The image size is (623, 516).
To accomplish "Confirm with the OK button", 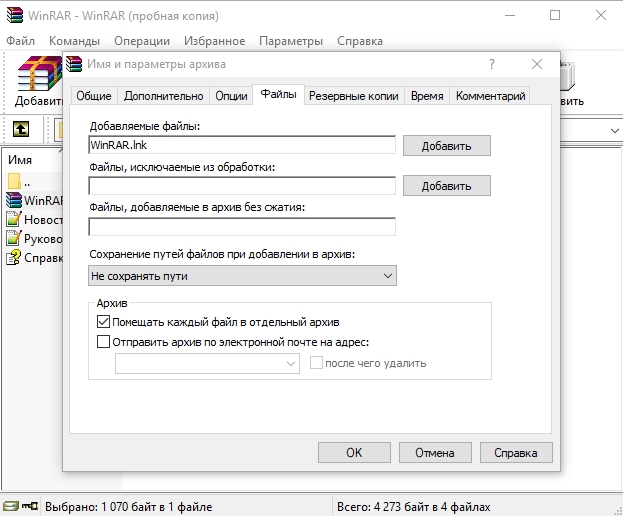I will pos(354,452).
